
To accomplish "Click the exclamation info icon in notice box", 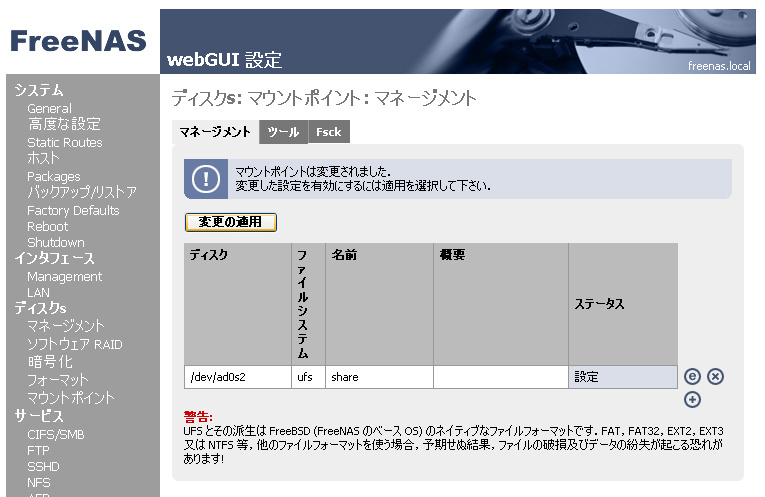I will click(206, 179).
